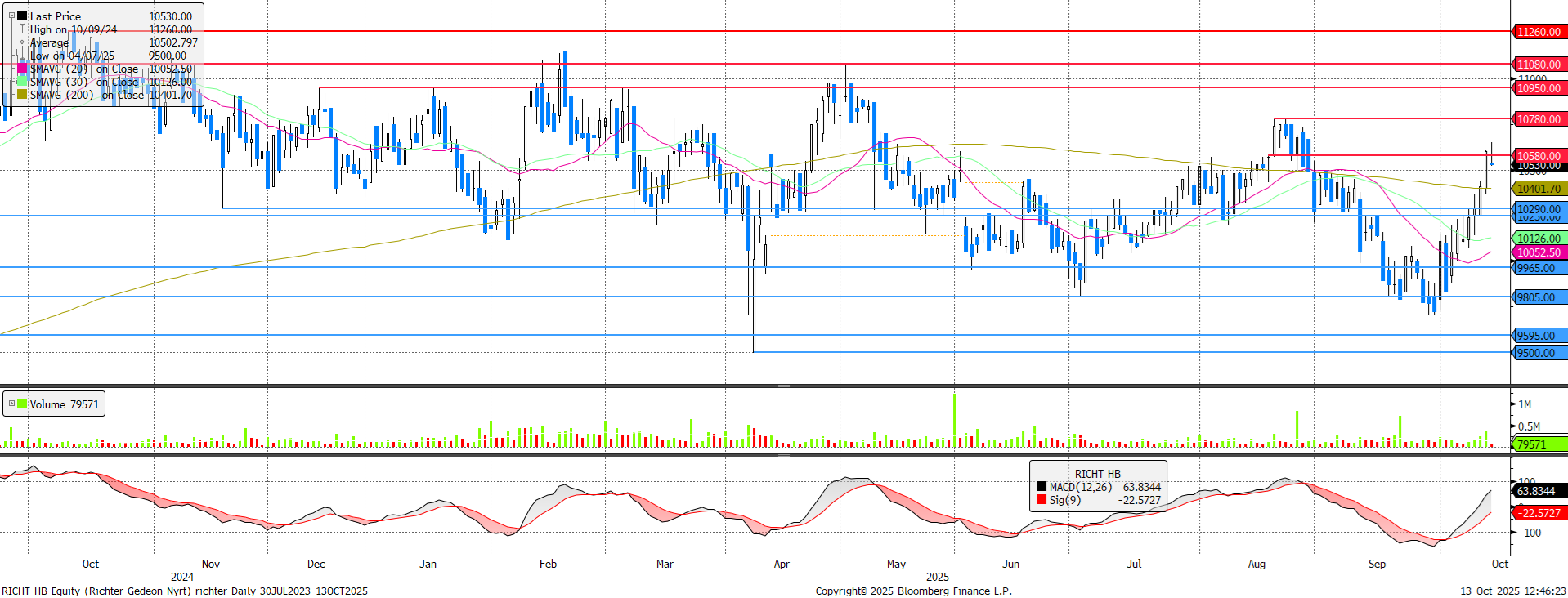Click the High marker icon in legend

tap(22, 29)
